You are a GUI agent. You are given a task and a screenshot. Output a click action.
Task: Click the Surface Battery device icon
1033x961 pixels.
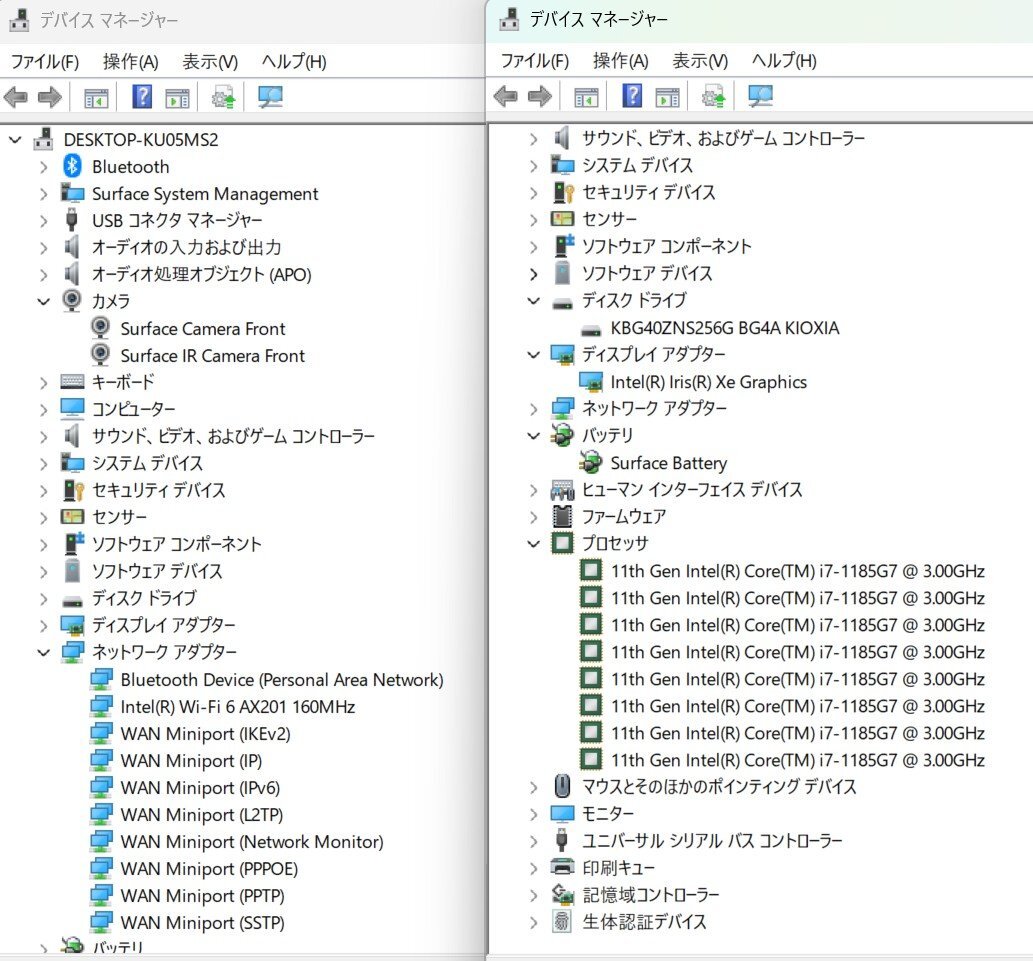coord(592,463)
